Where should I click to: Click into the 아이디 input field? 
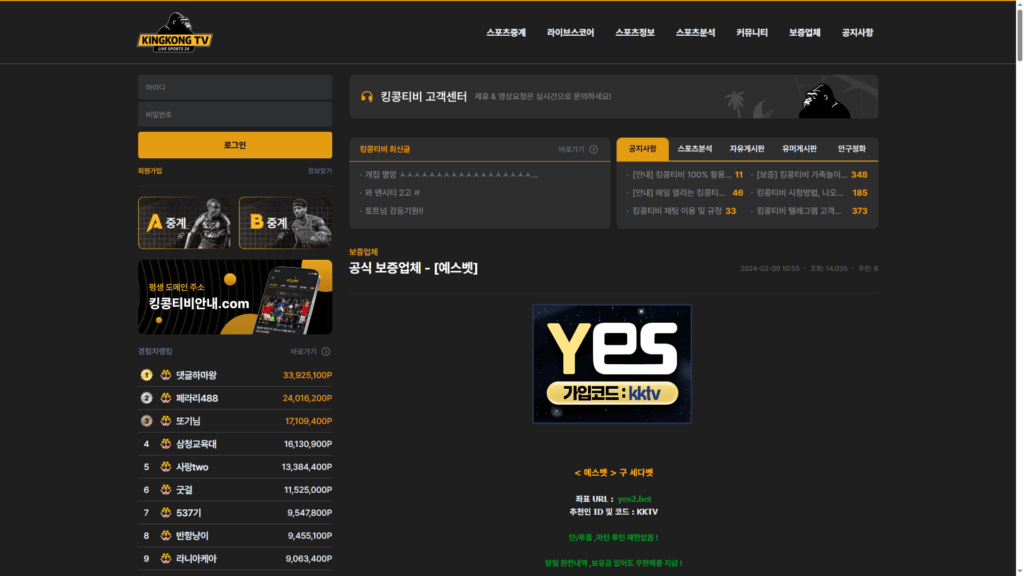235,88
